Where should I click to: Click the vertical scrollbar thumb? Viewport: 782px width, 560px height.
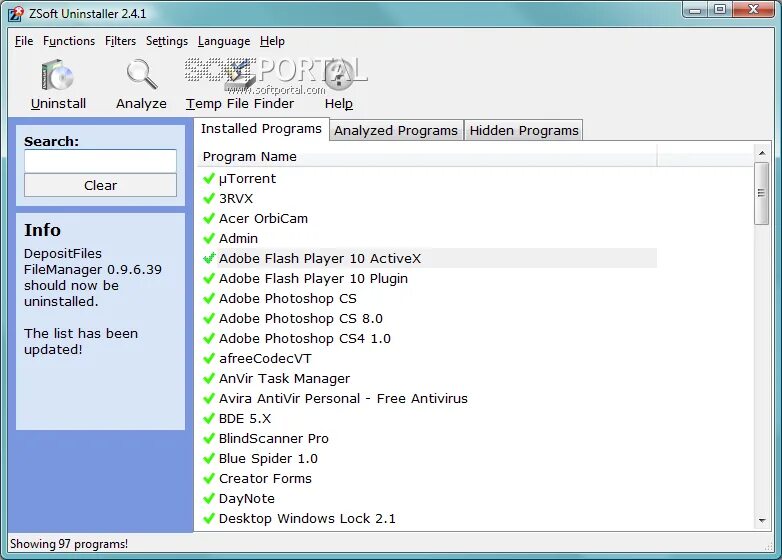tap(762, 193)
